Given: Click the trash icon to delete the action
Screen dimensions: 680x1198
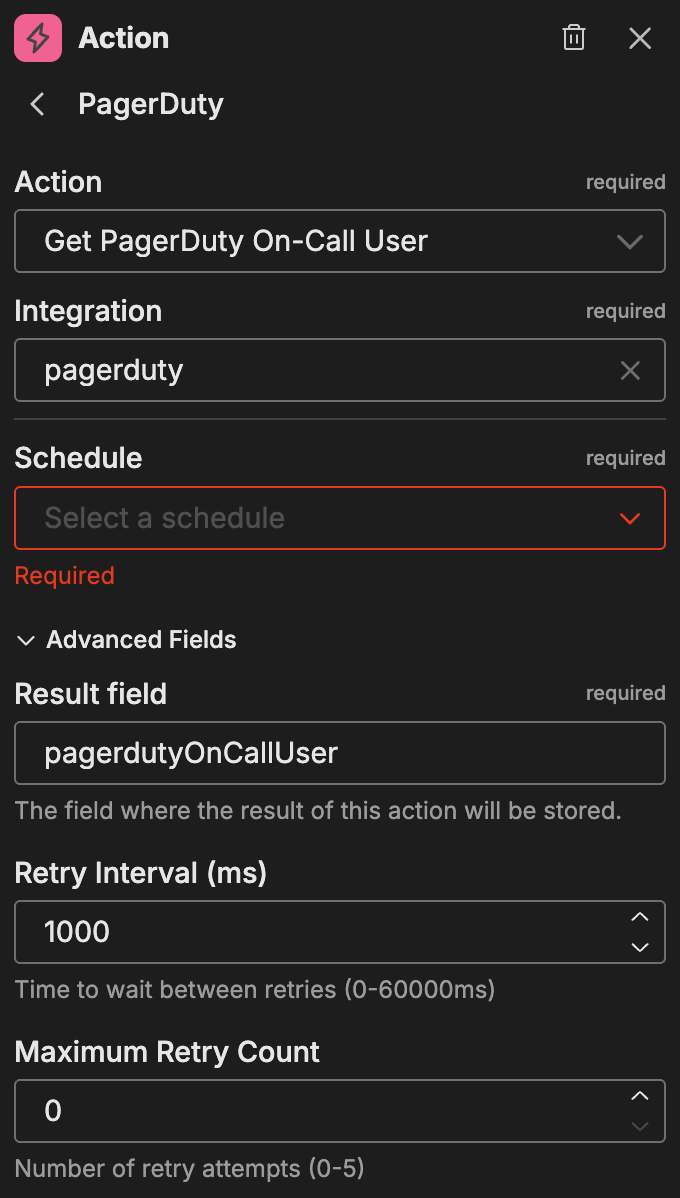Looking at the screenshot, I should coord(573,38).
